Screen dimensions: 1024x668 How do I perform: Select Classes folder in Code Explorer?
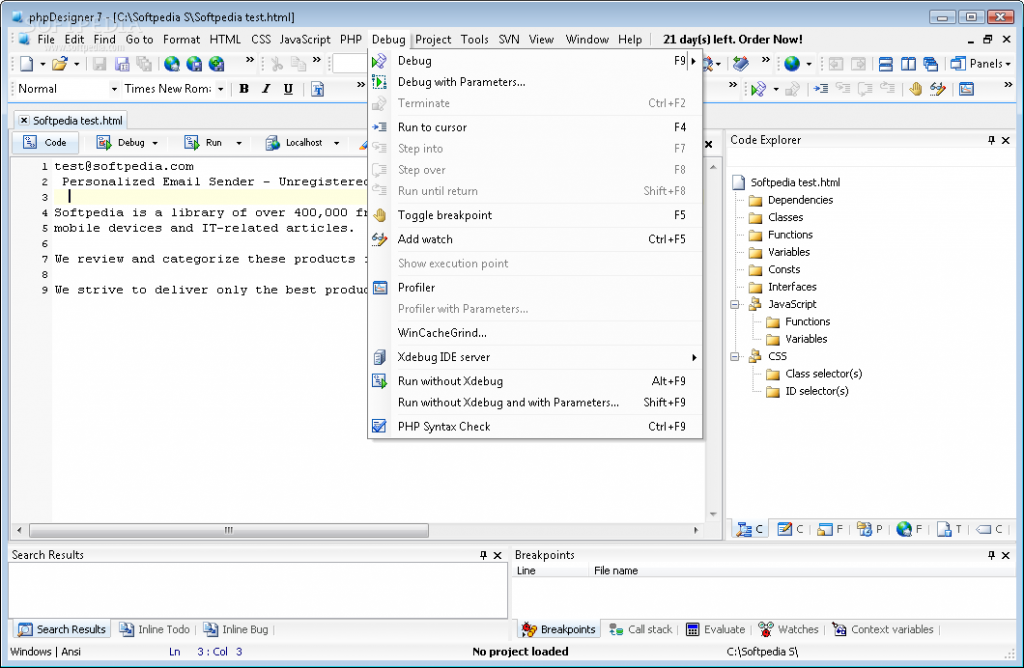tap(785, 217)
